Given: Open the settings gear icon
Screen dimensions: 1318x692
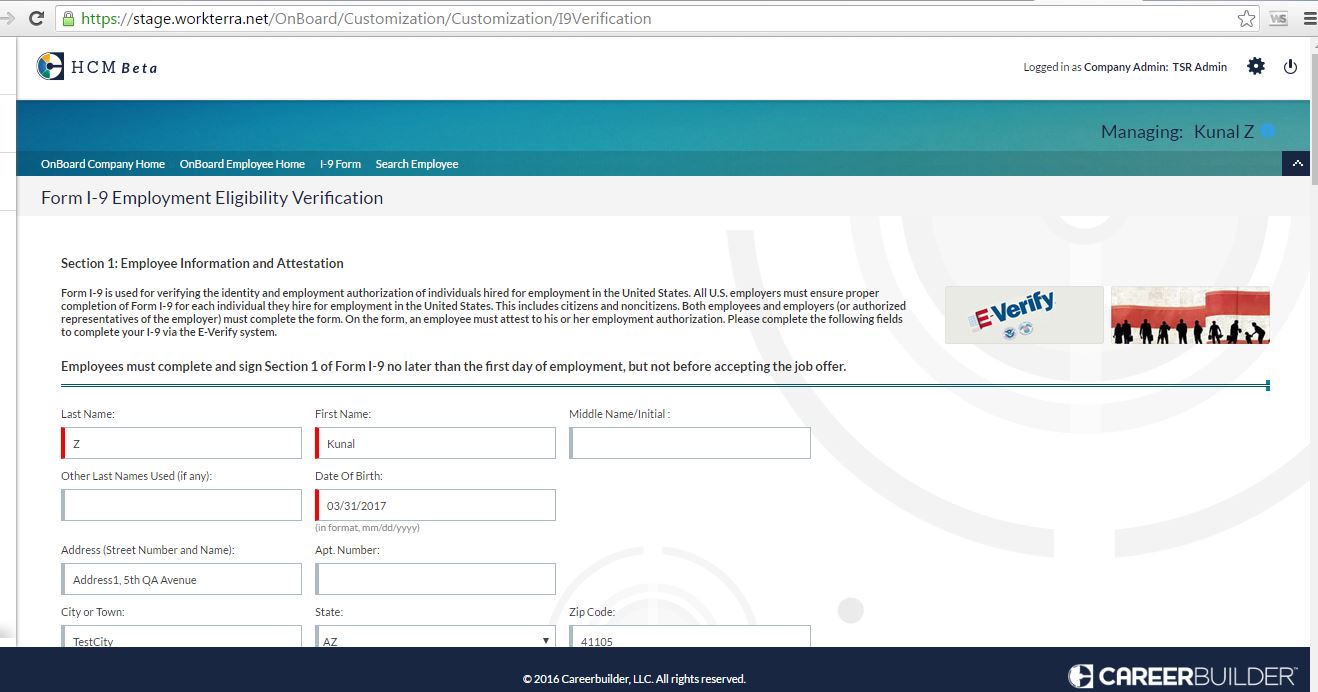Looking at the screenshot, I should [1256, 66].
